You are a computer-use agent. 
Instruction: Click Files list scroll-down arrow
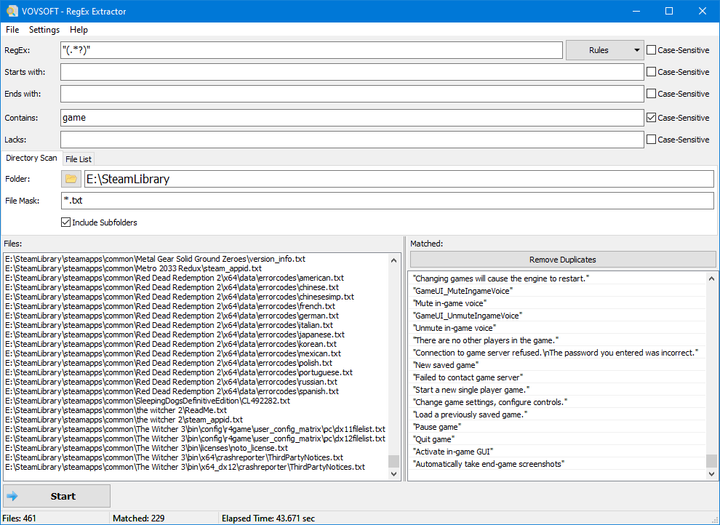coord(394,474)
